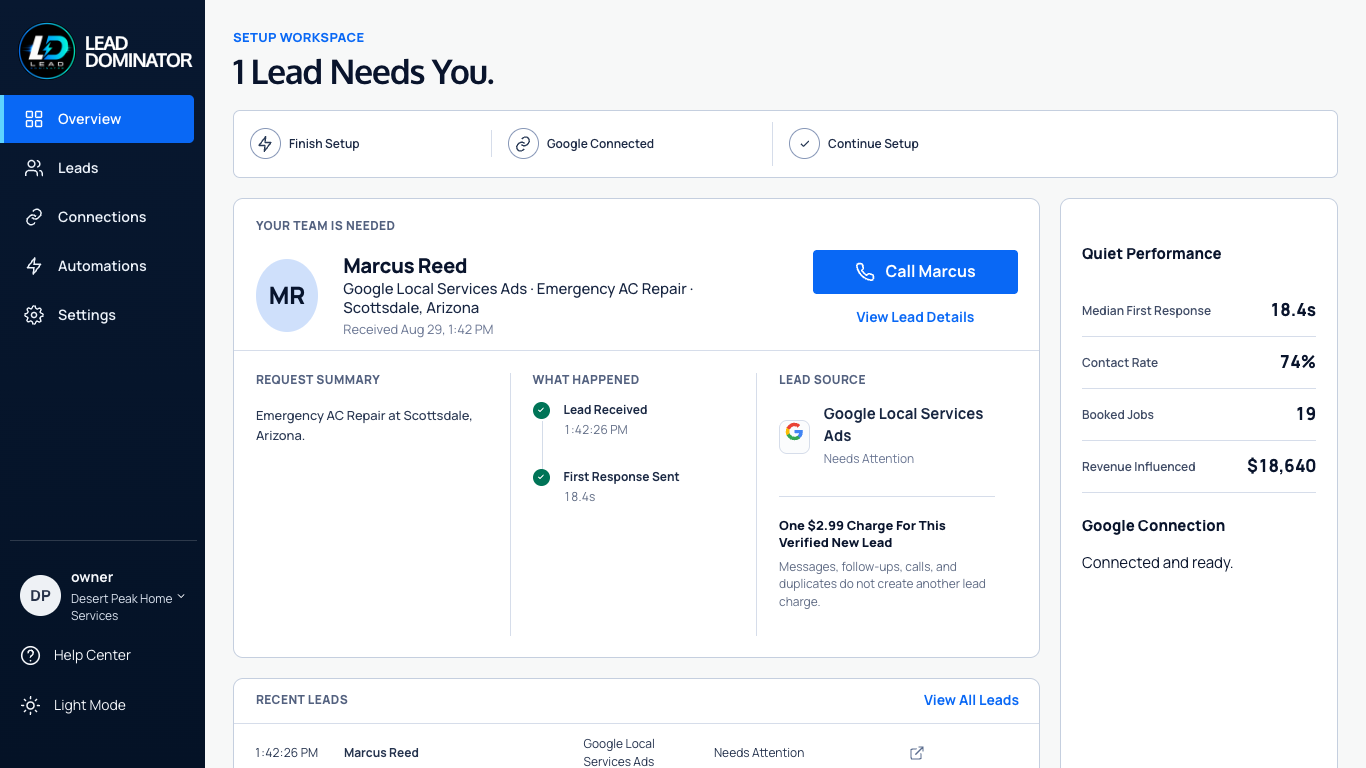Image resolution: width=1366 pixels, height=768 pixels.
Task: Click the Median First Response value 18.4s
Action: (1293, 310)
